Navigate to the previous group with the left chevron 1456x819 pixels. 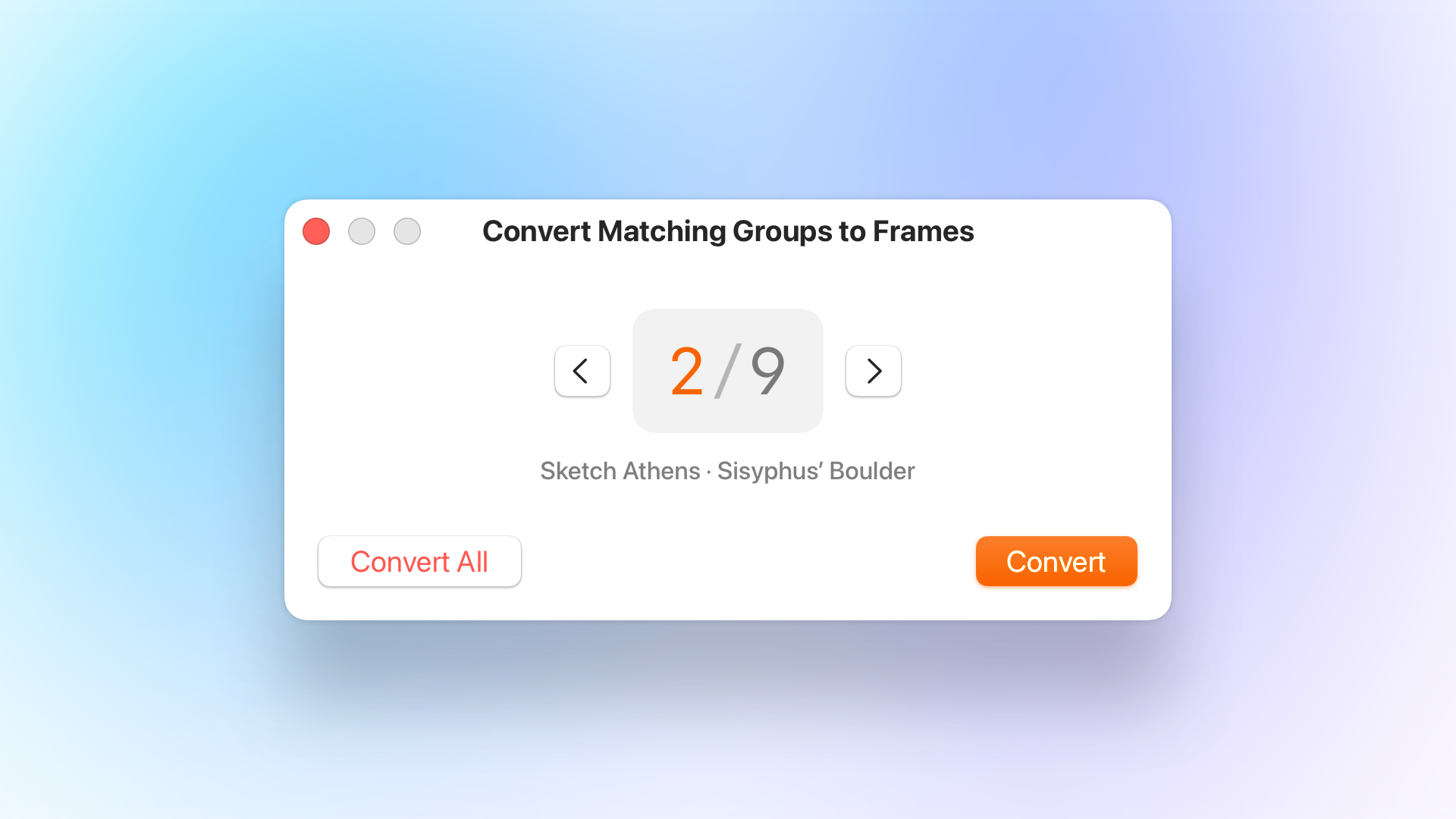(x=582, y=371)
